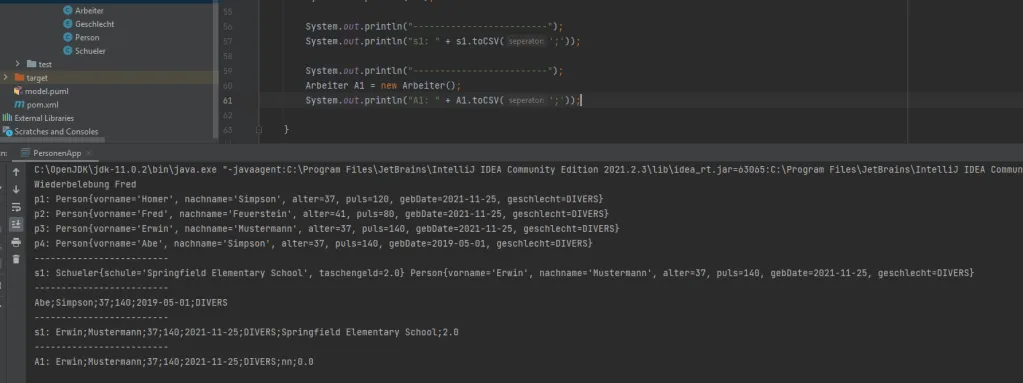Click the Schueler class icon
Screen dimensions: 1023x383
click(x=68, y=51)
